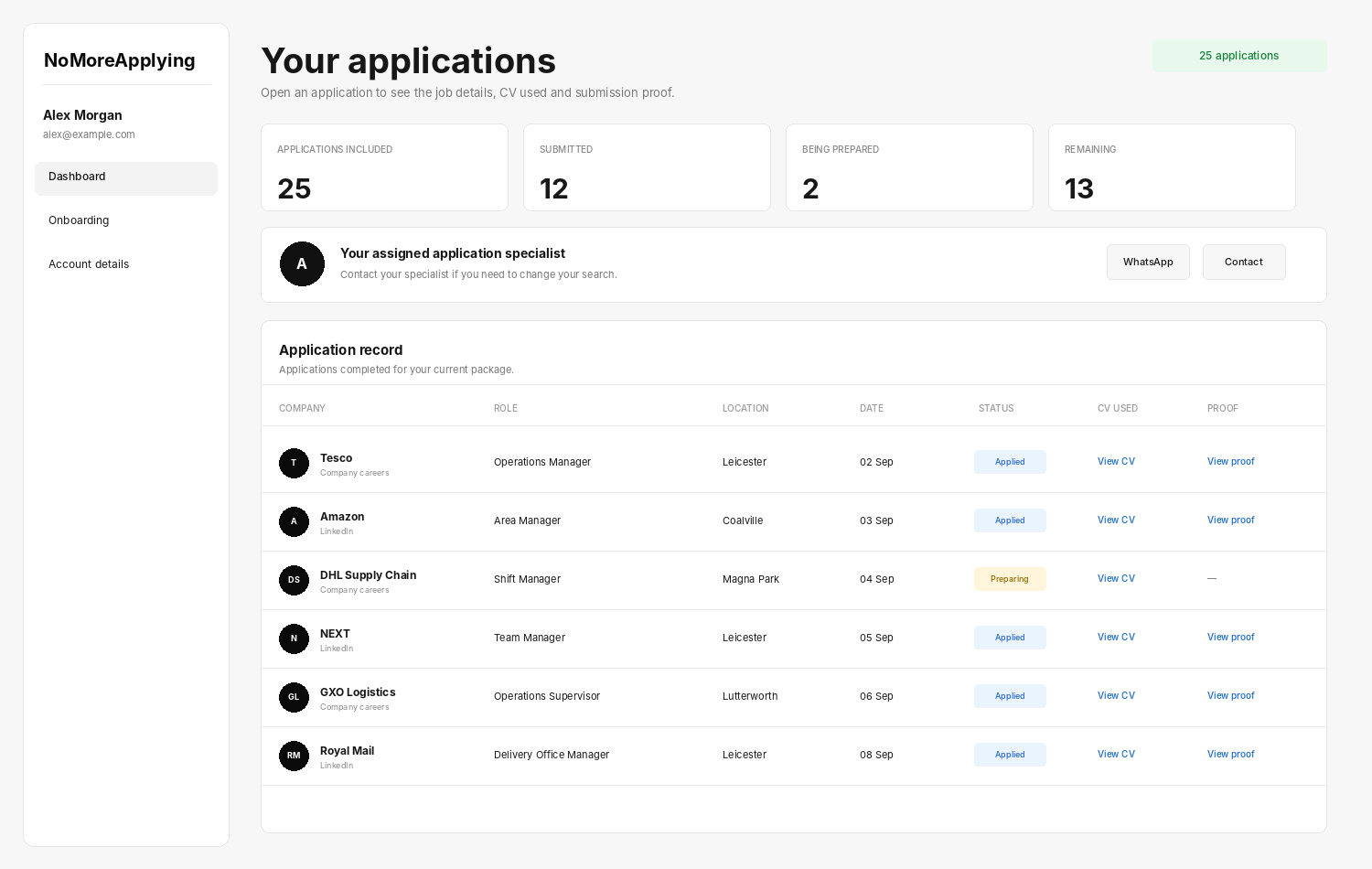
Task: View CV for Royal Mail application
Action: (1116, 754)
